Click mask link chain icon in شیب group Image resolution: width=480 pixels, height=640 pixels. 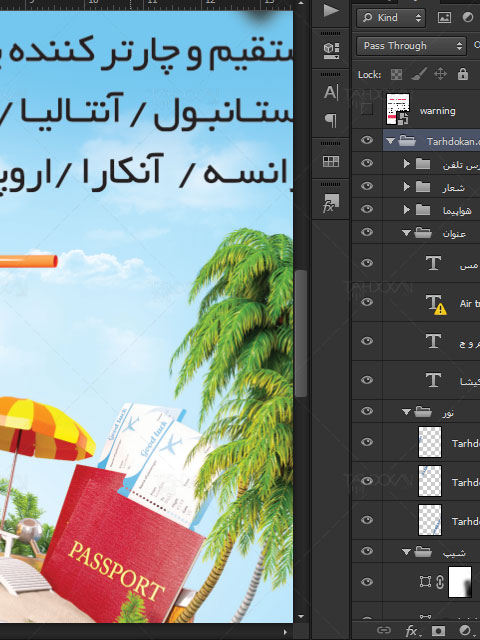pyautogui.click(x=440, y=582)
